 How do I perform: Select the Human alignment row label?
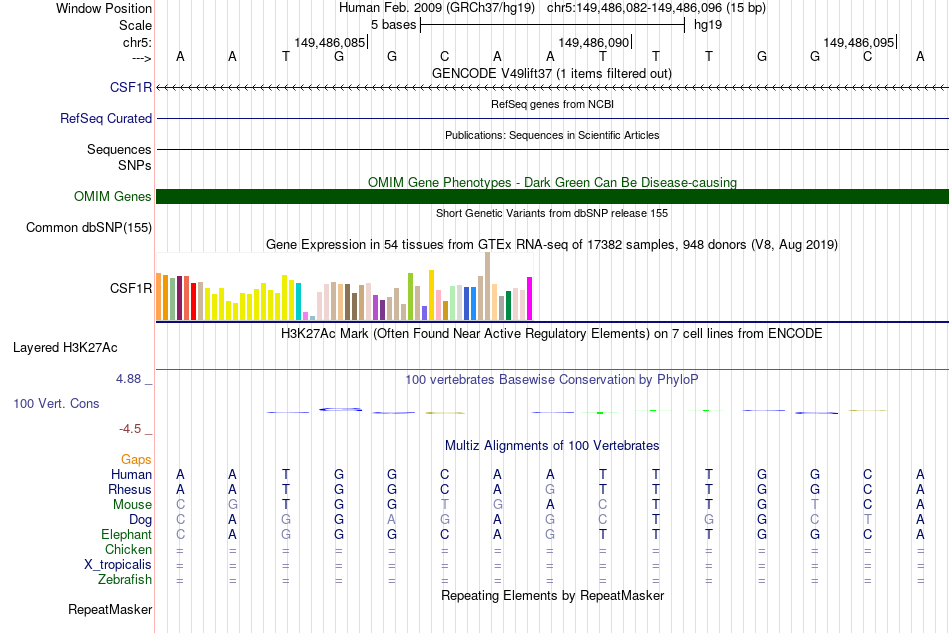(131, 474)
